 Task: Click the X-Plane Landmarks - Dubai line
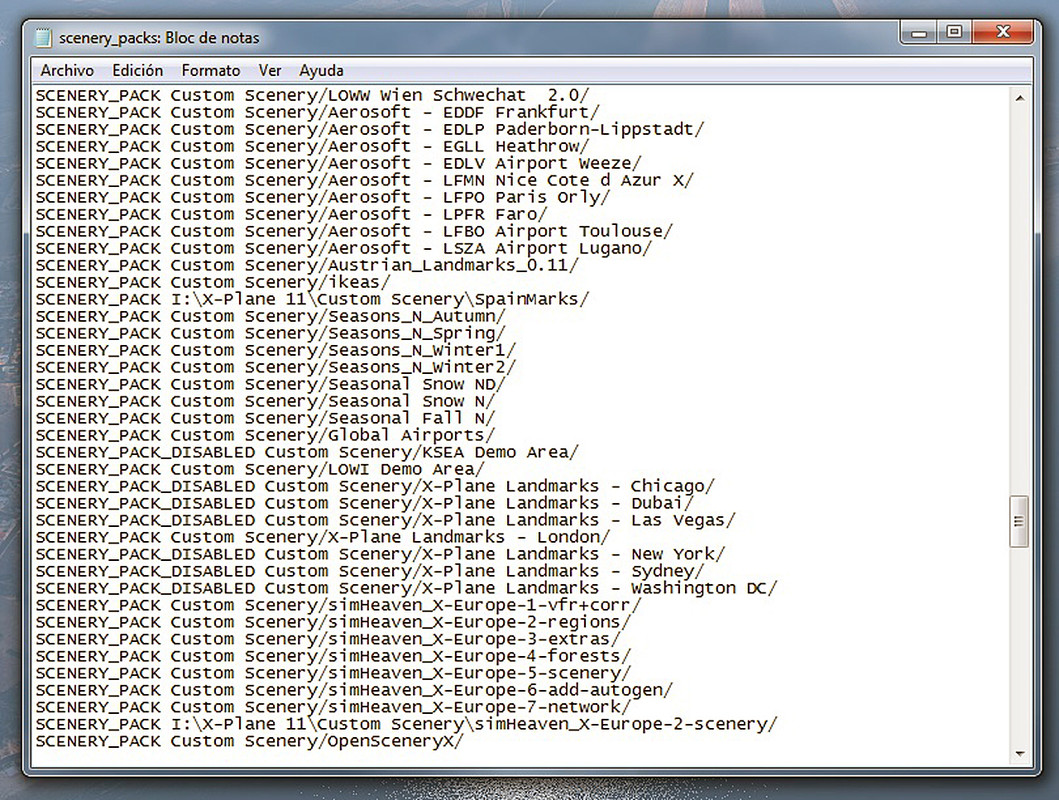point(365,503)
